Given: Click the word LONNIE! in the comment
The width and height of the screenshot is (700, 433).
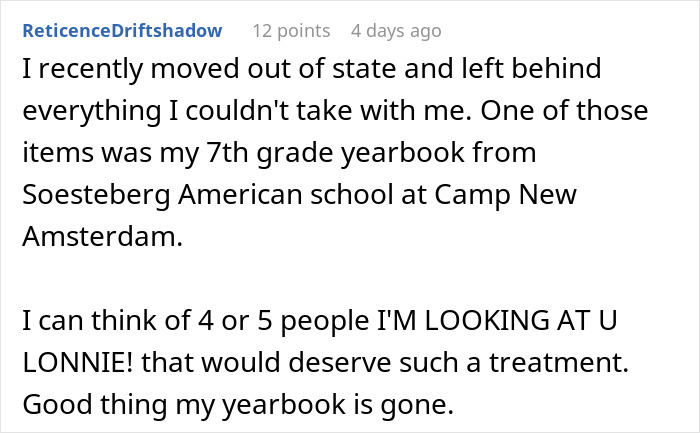Looking at the screenshot, I should (78, 362).
